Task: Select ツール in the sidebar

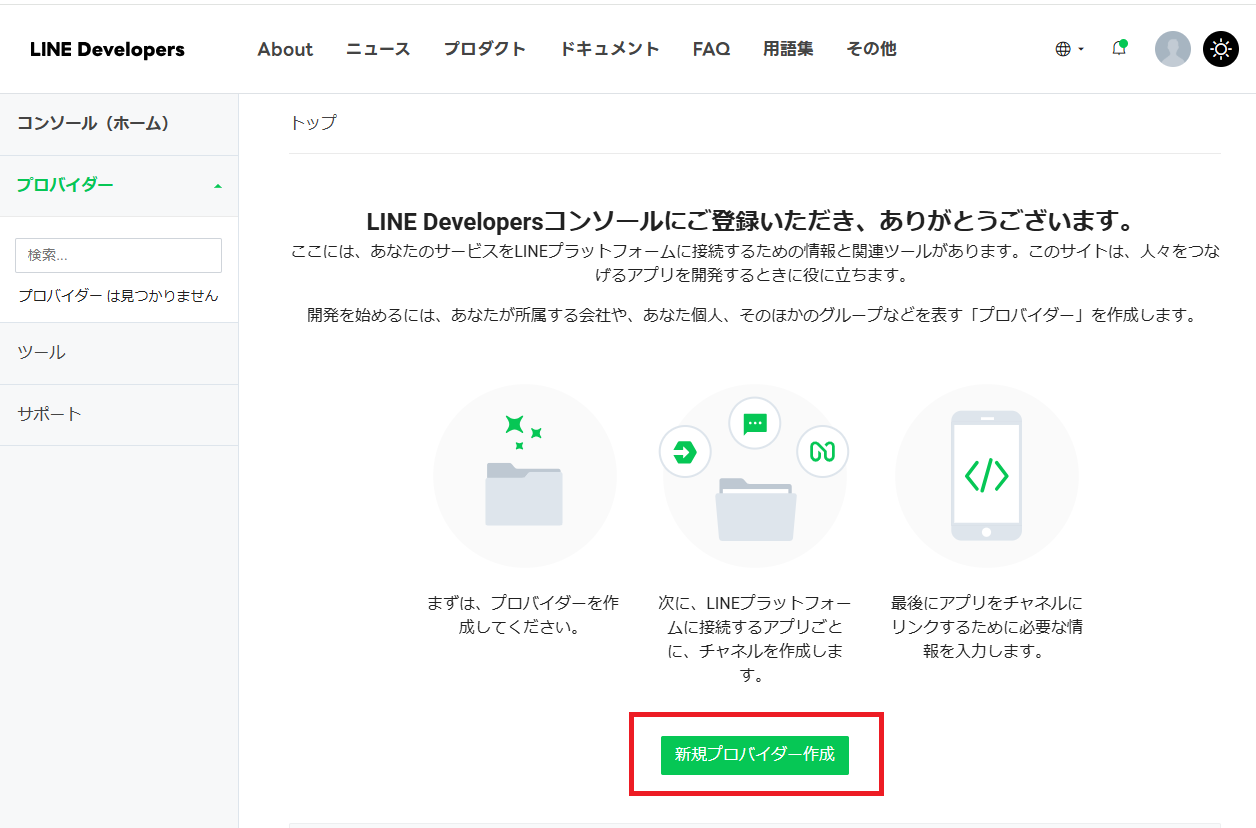Action: (x=42, y=352)
